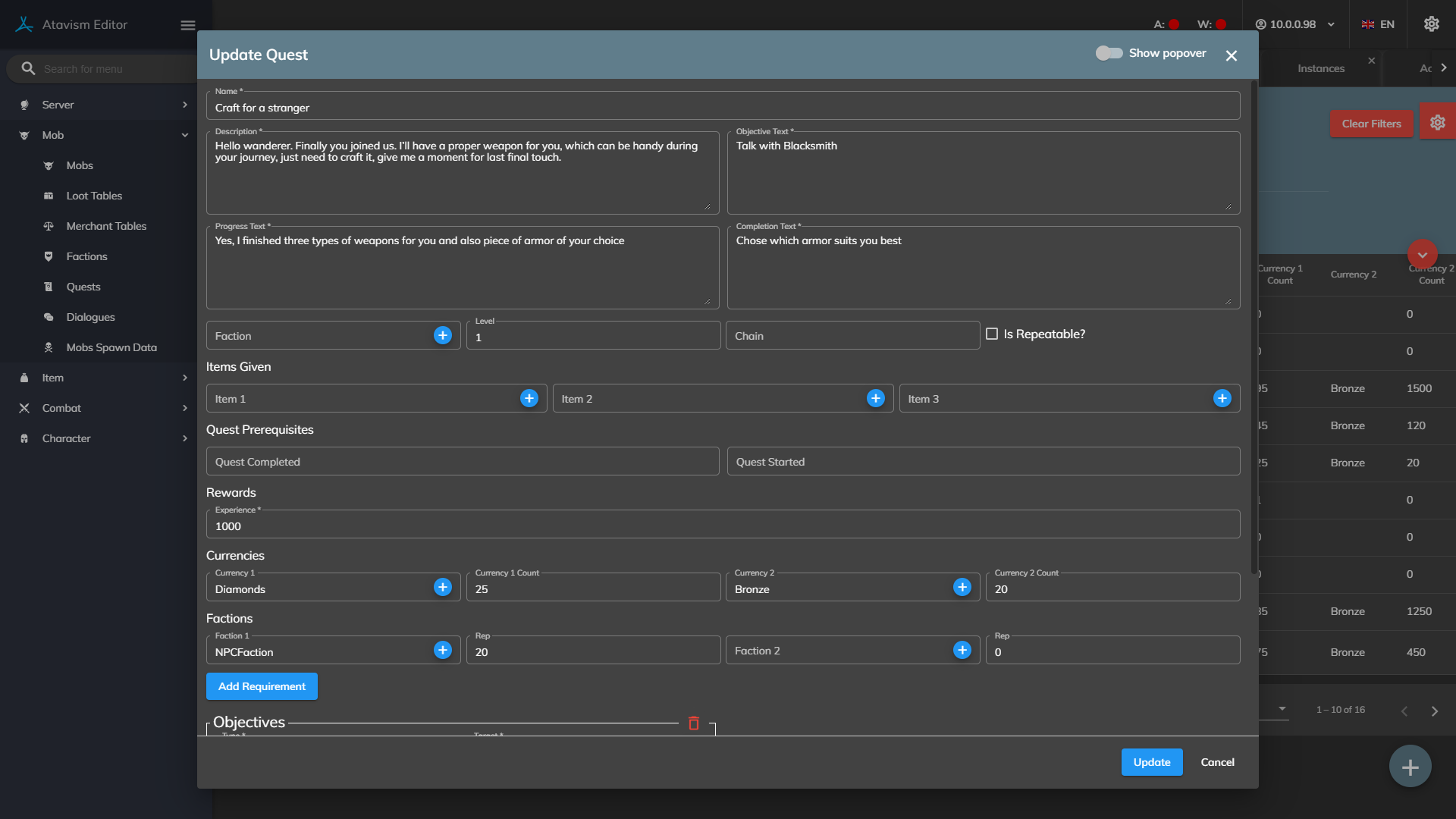The image size is (1456, 819).
Task: Click the dialog's vertical scrollbar
Action: click(x=1254, y=326)
